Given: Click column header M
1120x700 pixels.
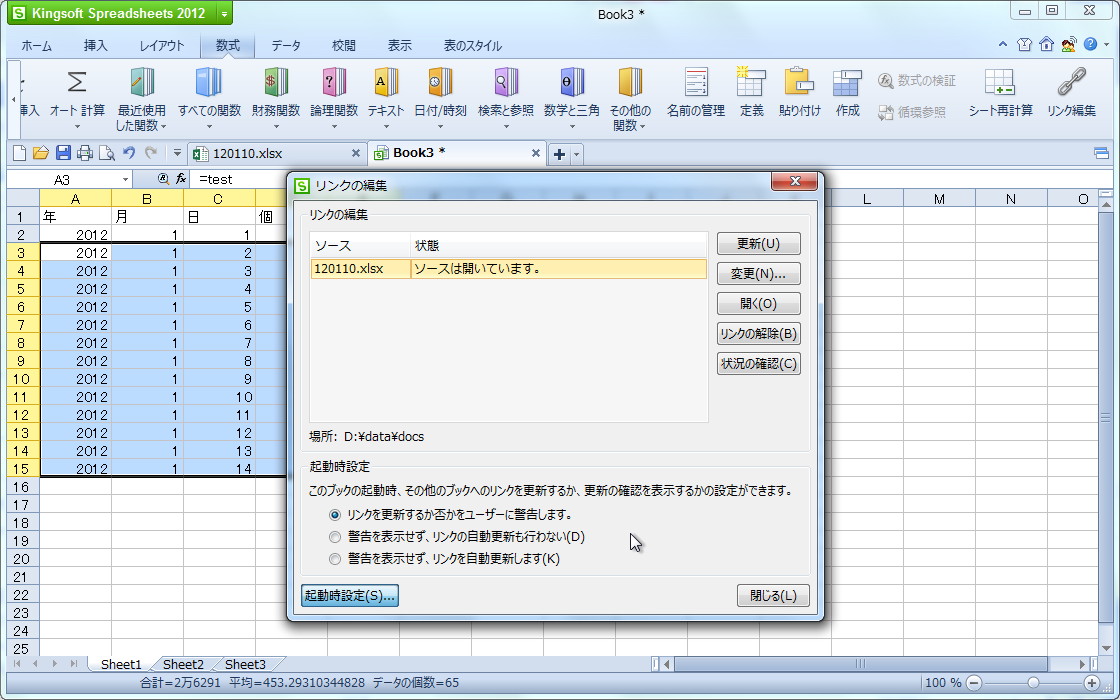Looking at the screenshot, I should [x=939, y=199].
